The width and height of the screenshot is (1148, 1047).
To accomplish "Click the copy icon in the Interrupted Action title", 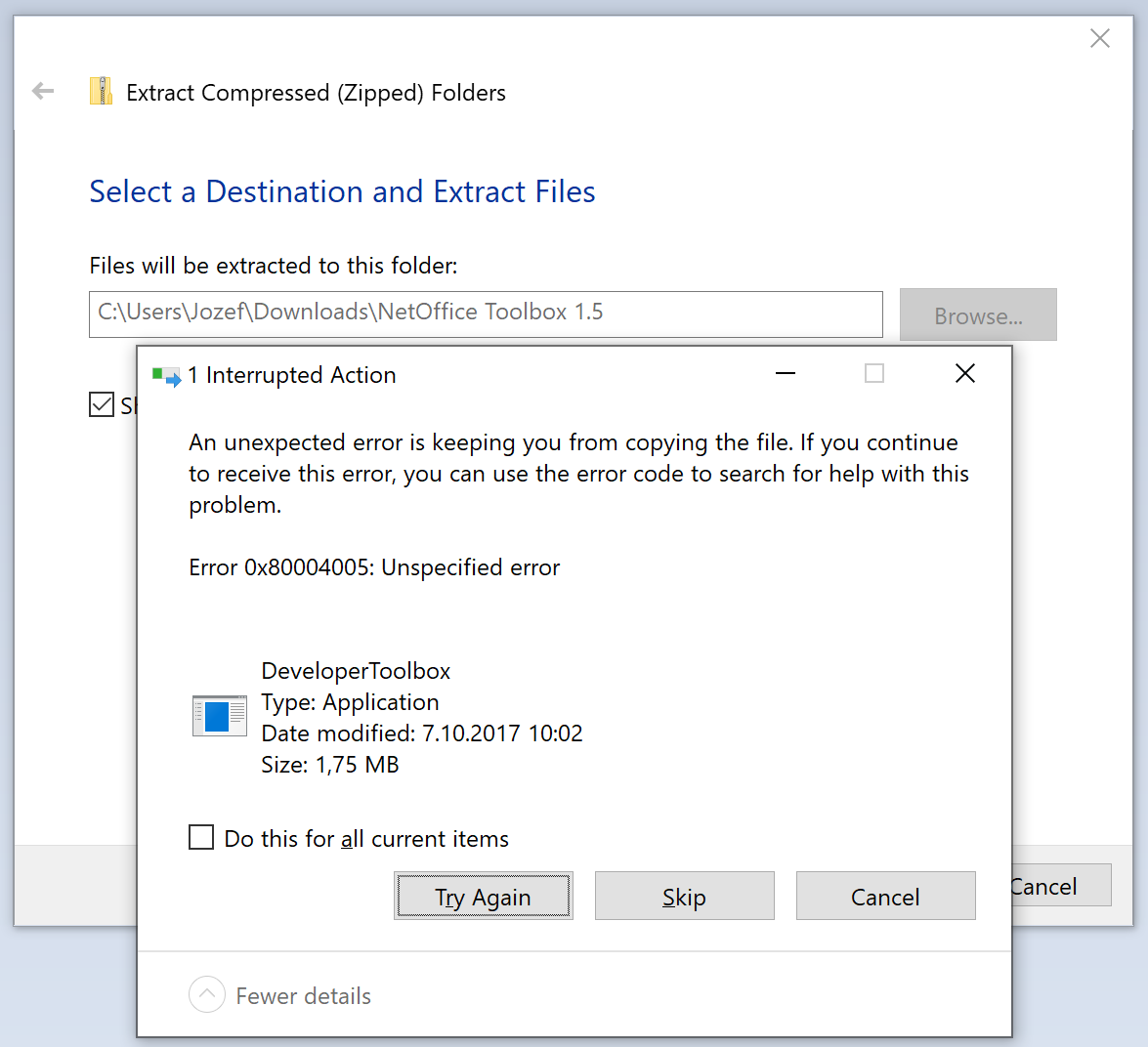I will (166, 376).
